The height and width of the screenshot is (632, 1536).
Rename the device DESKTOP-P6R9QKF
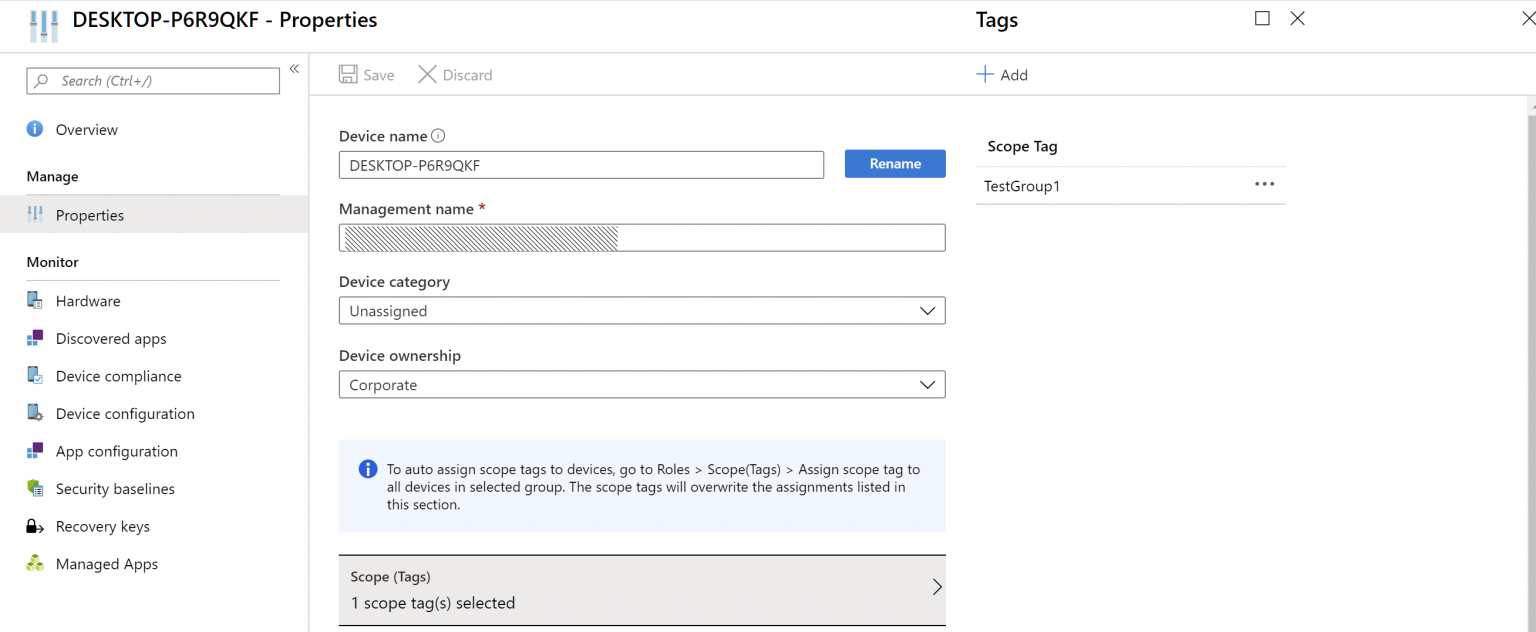point(894,163)
